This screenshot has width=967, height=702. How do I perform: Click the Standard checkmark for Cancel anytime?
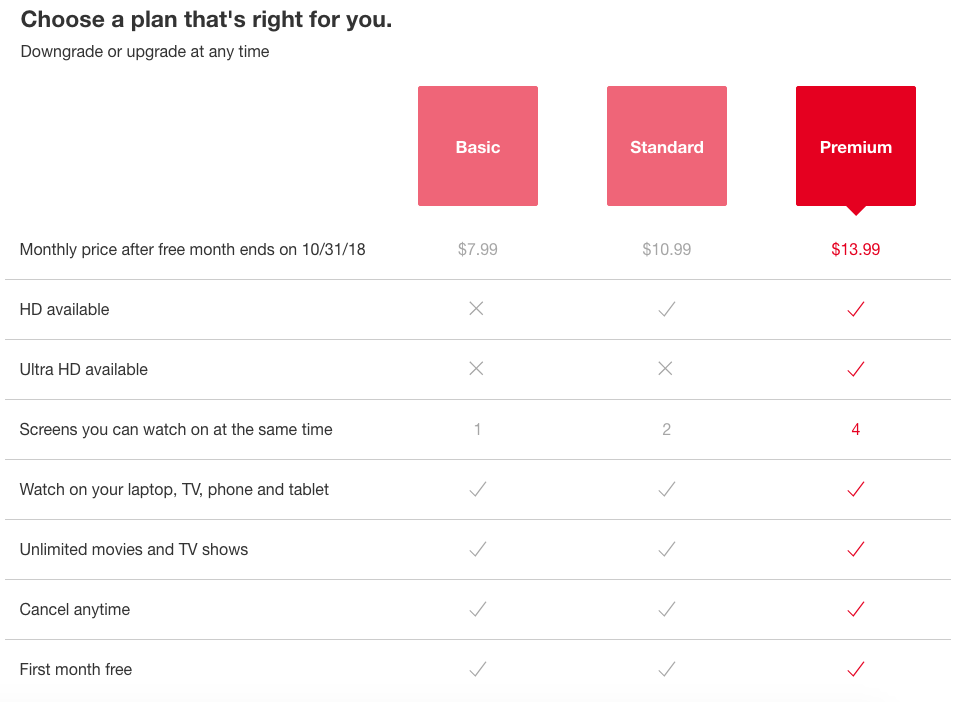click(666, 609)
